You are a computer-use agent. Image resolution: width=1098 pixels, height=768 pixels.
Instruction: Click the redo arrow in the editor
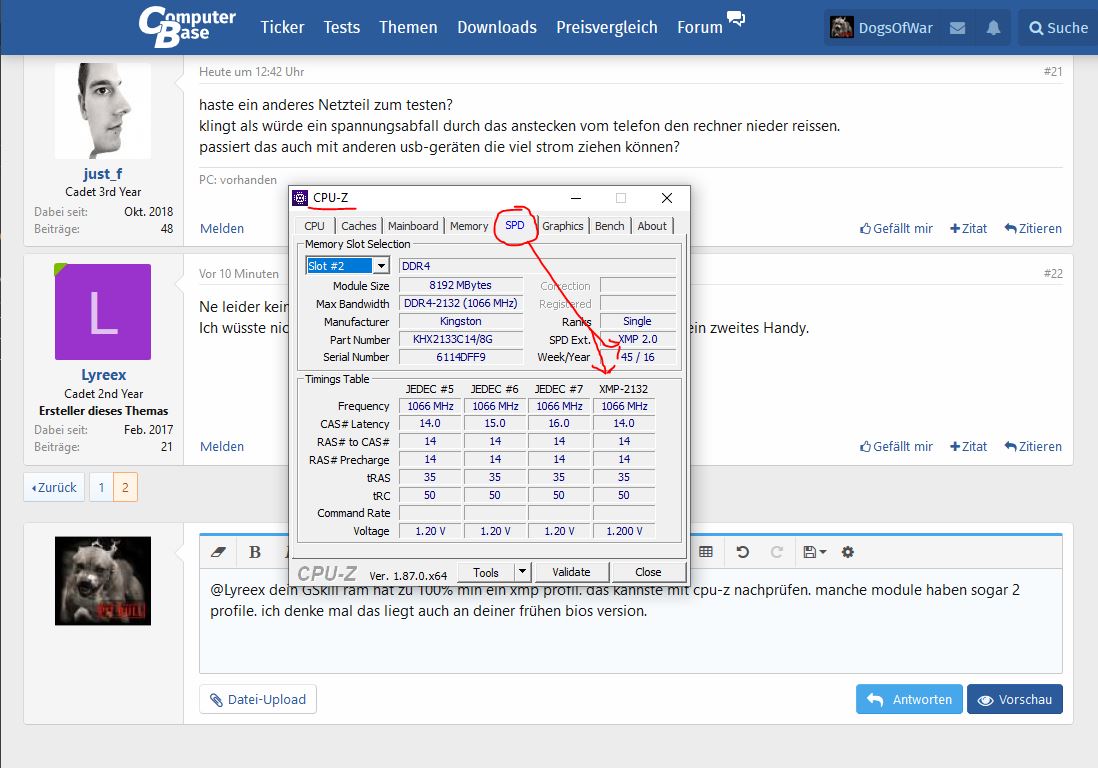click(x=777, y=552)
